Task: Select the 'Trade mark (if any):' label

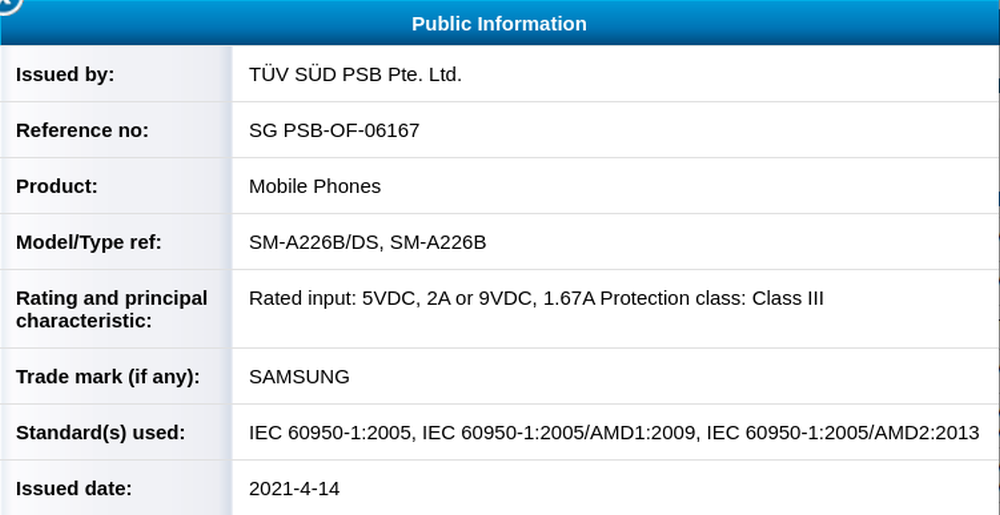Action: click(x=108, y=377)
